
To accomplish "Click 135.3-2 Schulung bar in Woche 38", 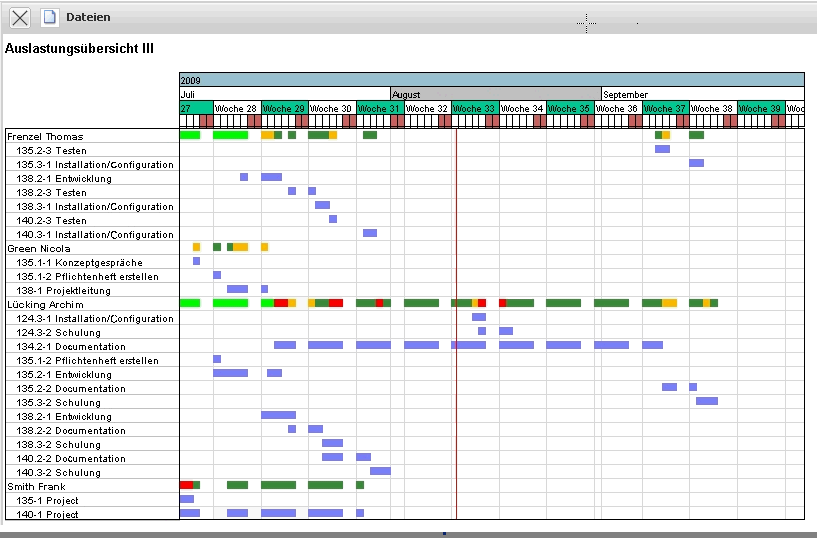I will (707, 401).
